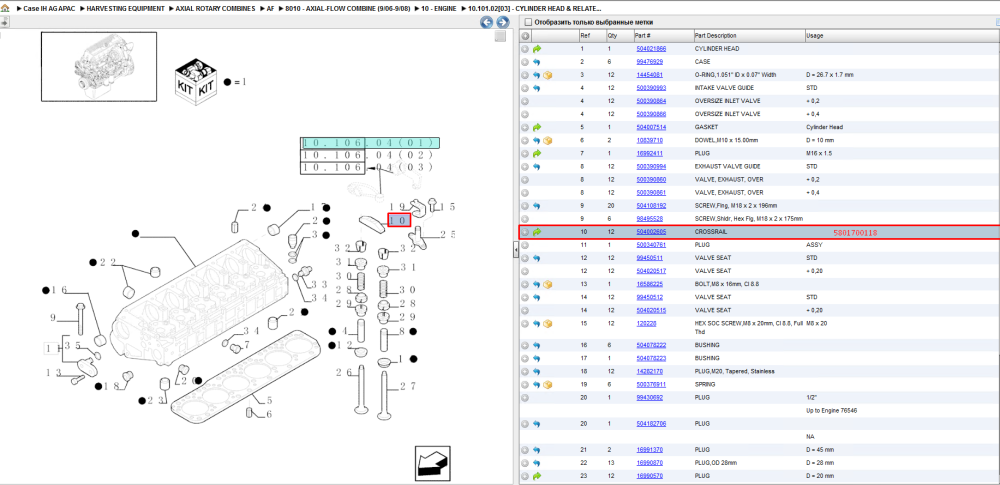Expand the side panel icon at top-left
This screenshot has width=1000, height=485.
(4, 23)
